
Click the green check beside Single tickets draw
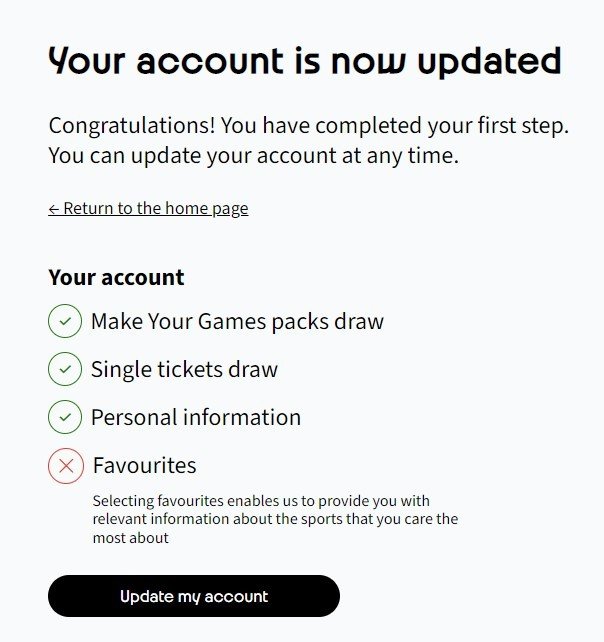click(x=65, y=369)
